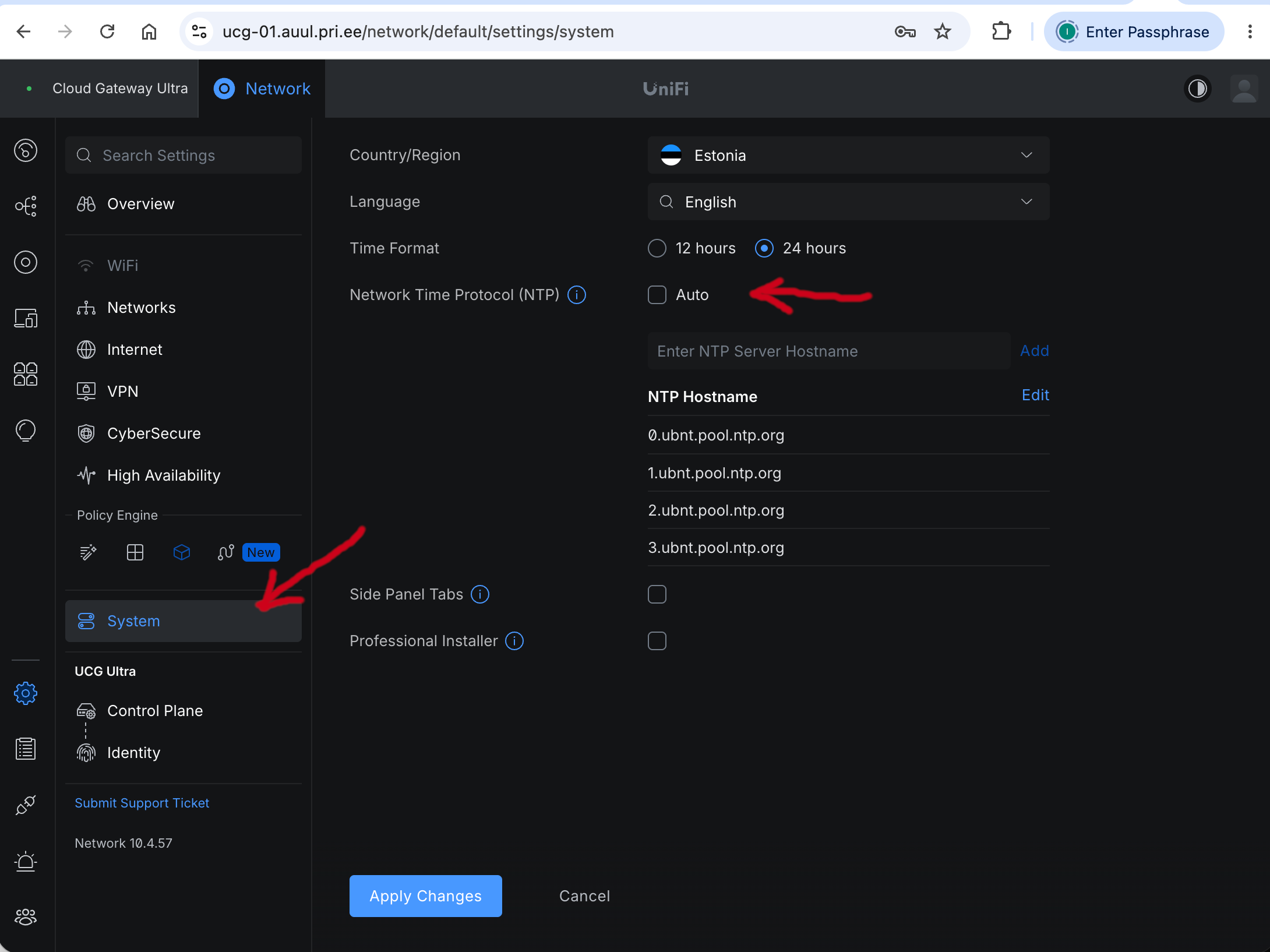Click the Settings gear icon in left rail
This screenshot has height=952, width=1270.
pos(26,693)
